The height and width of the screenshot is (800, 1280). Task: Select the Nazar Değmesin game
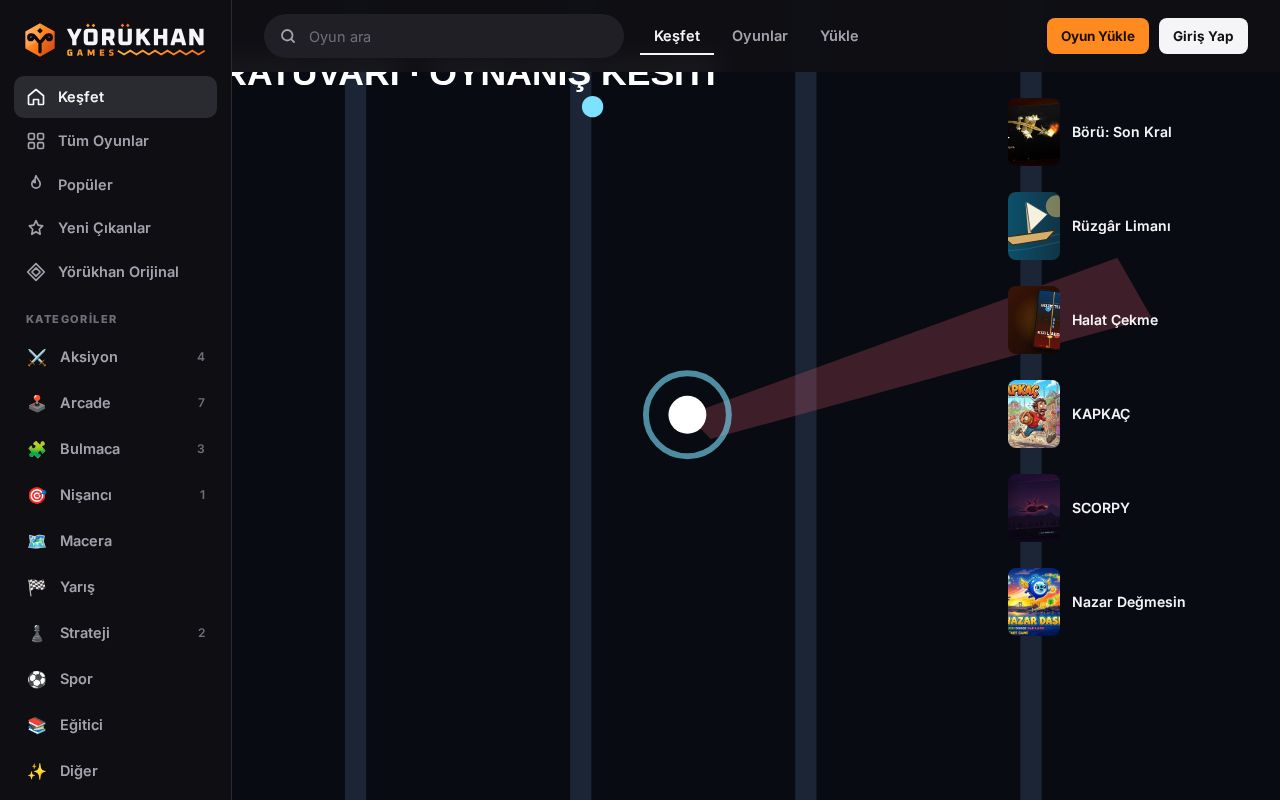click(x=1097, y=602)
